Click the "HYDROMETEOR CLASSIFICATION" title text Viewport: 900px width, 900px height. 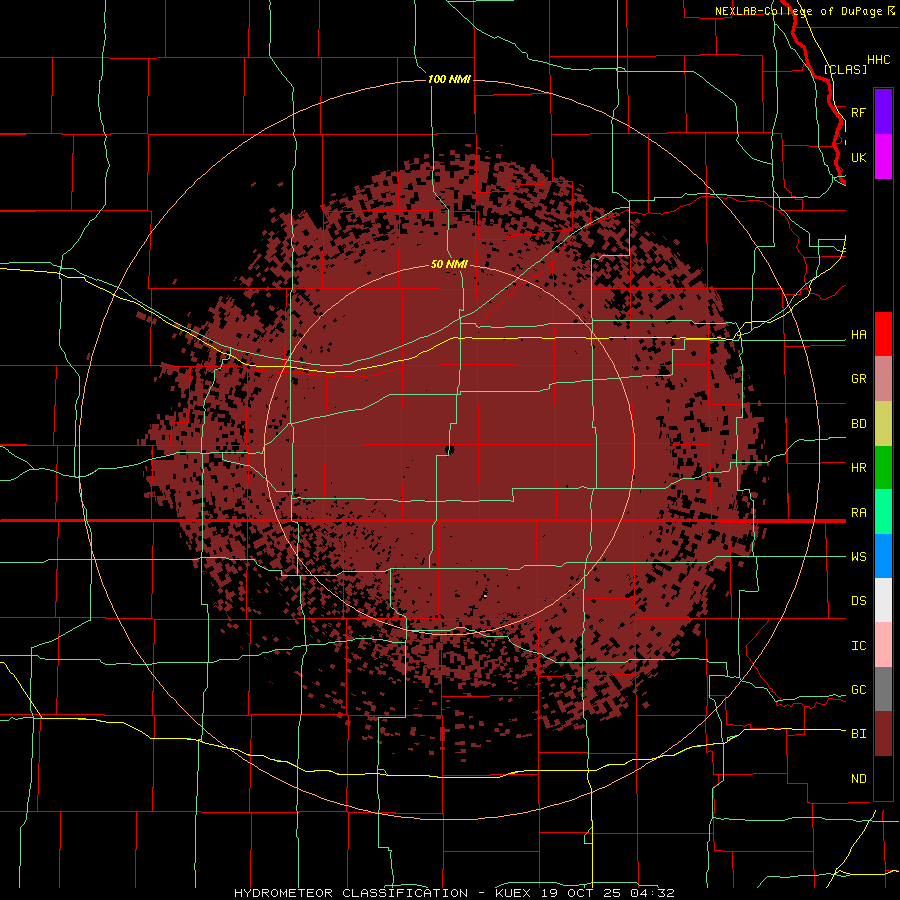click(351, 893)
